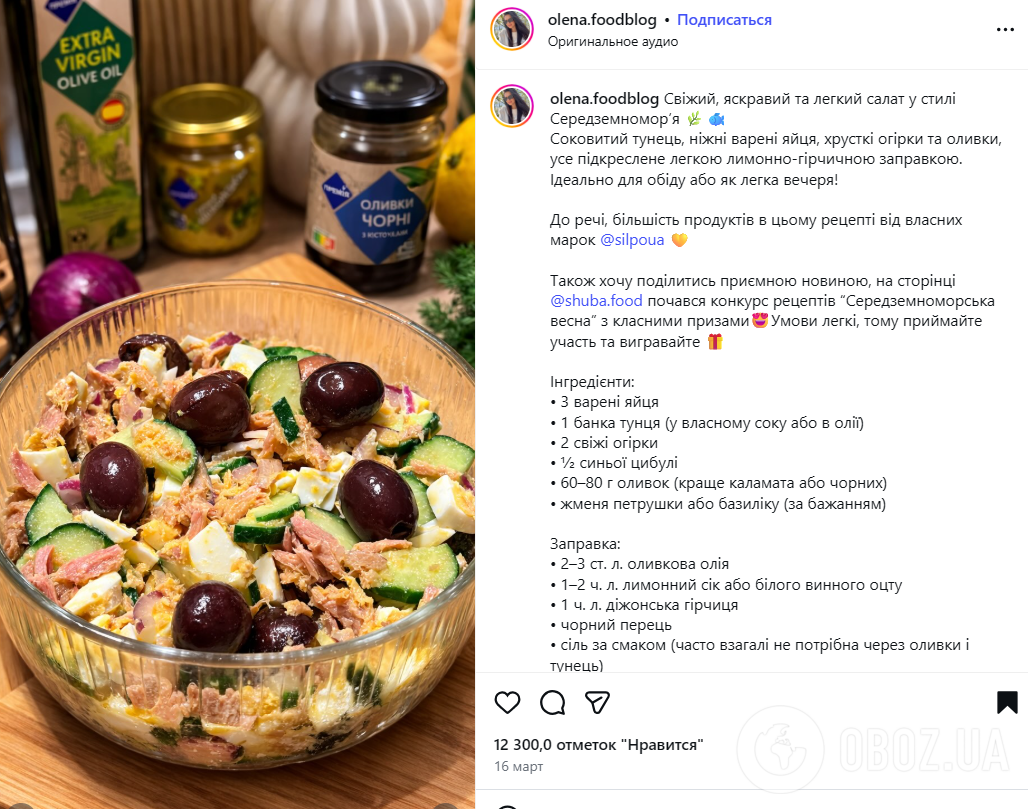
Task: Click the olena.foodblog avatar in header
Action: tap(512, 30)
